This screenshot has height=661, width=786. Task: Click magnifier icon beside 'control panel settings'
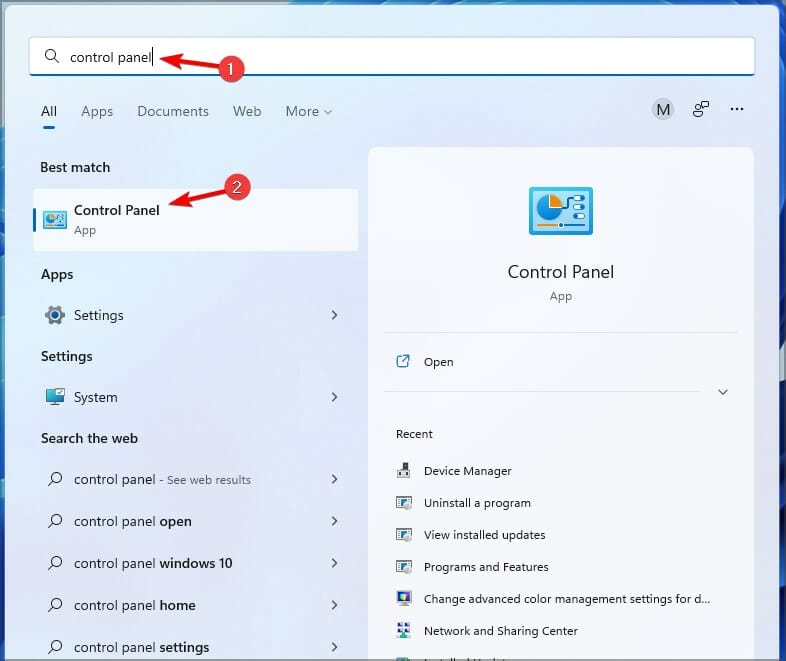click(x=55, y=646)
